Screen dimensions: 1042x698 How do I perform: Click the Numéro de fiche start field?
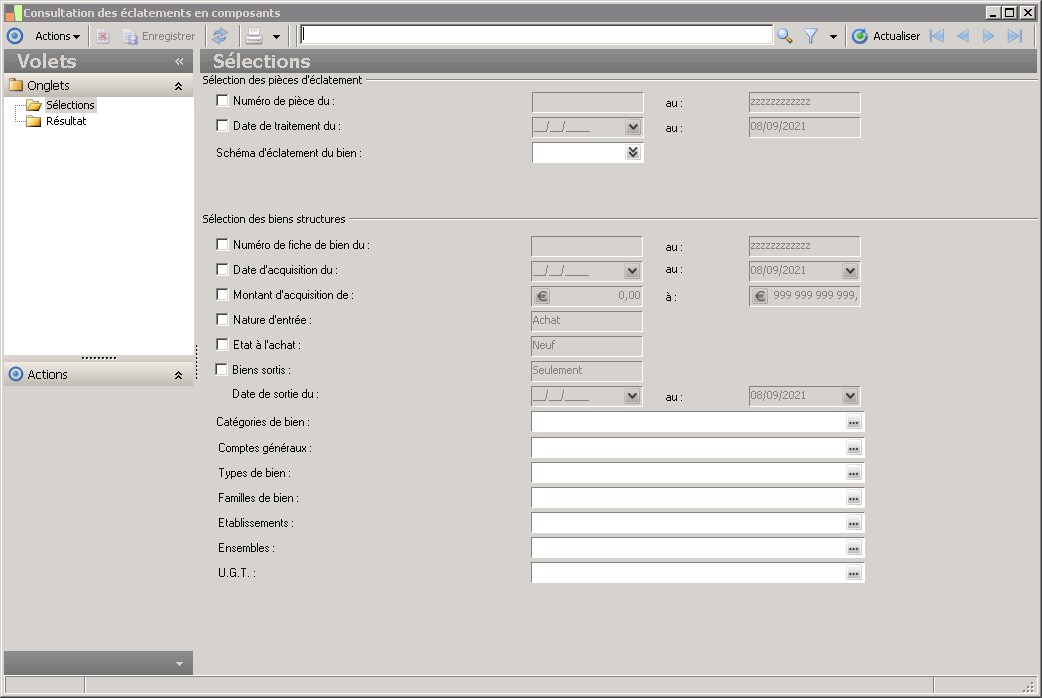587,247
